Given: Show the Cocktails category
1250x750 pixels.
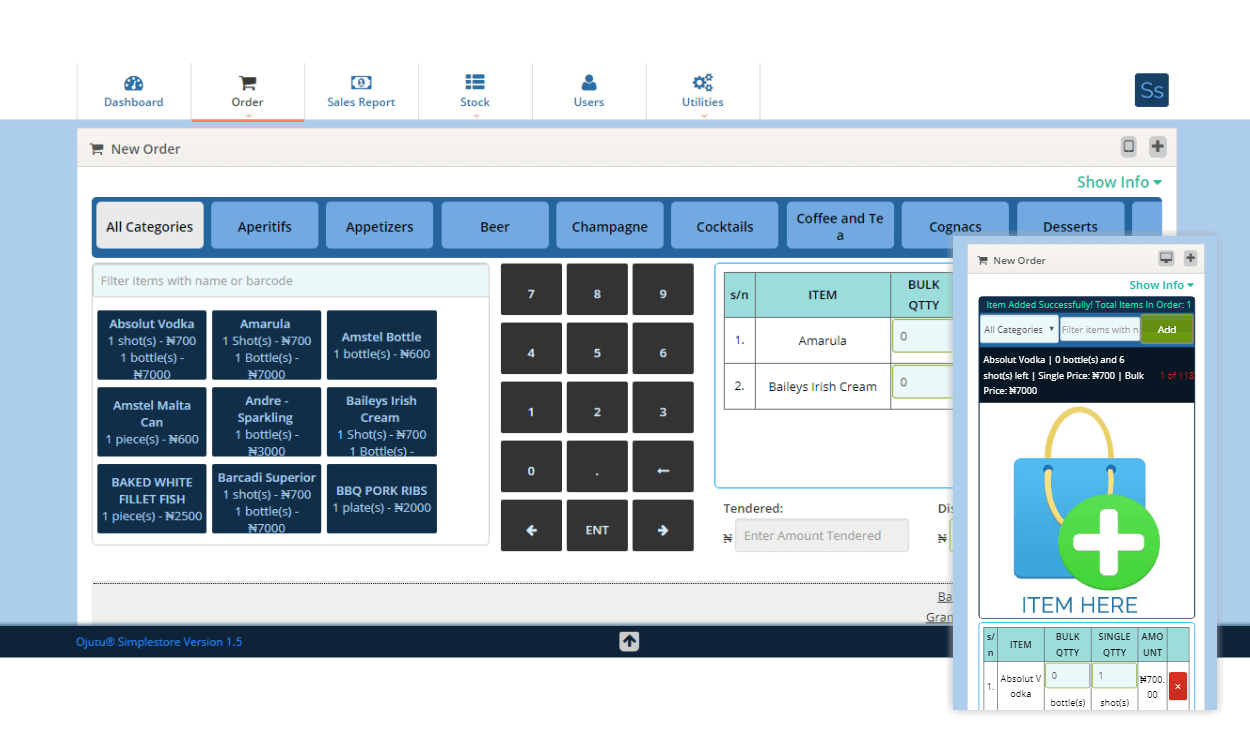Looking at the screenshot, I should pyautogui.click(x=725, y=226).
